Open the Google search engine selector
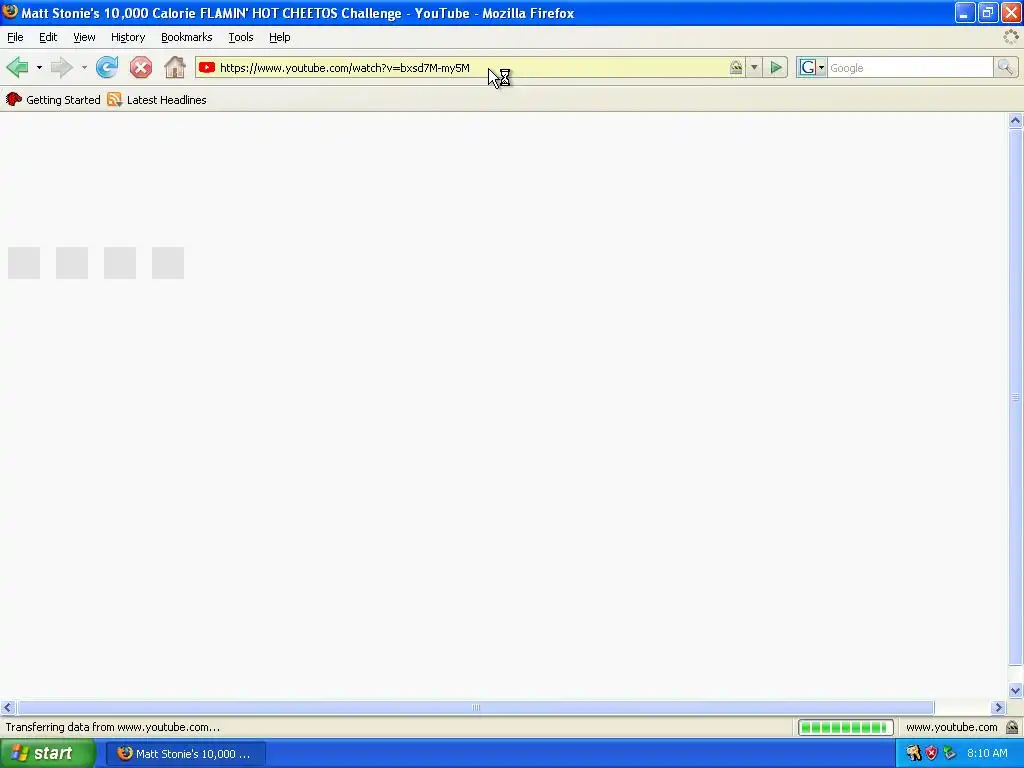This screenshot has height=768, width=1024. click(812, 67)
